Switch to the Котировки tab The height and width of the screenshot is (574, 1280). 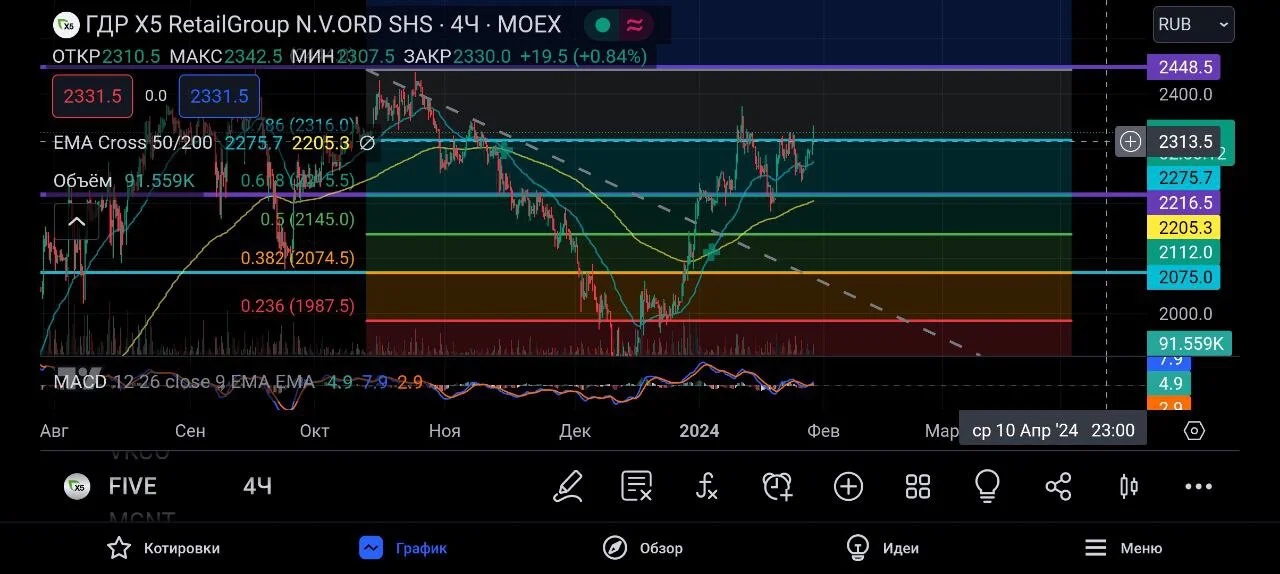point(164,548)
